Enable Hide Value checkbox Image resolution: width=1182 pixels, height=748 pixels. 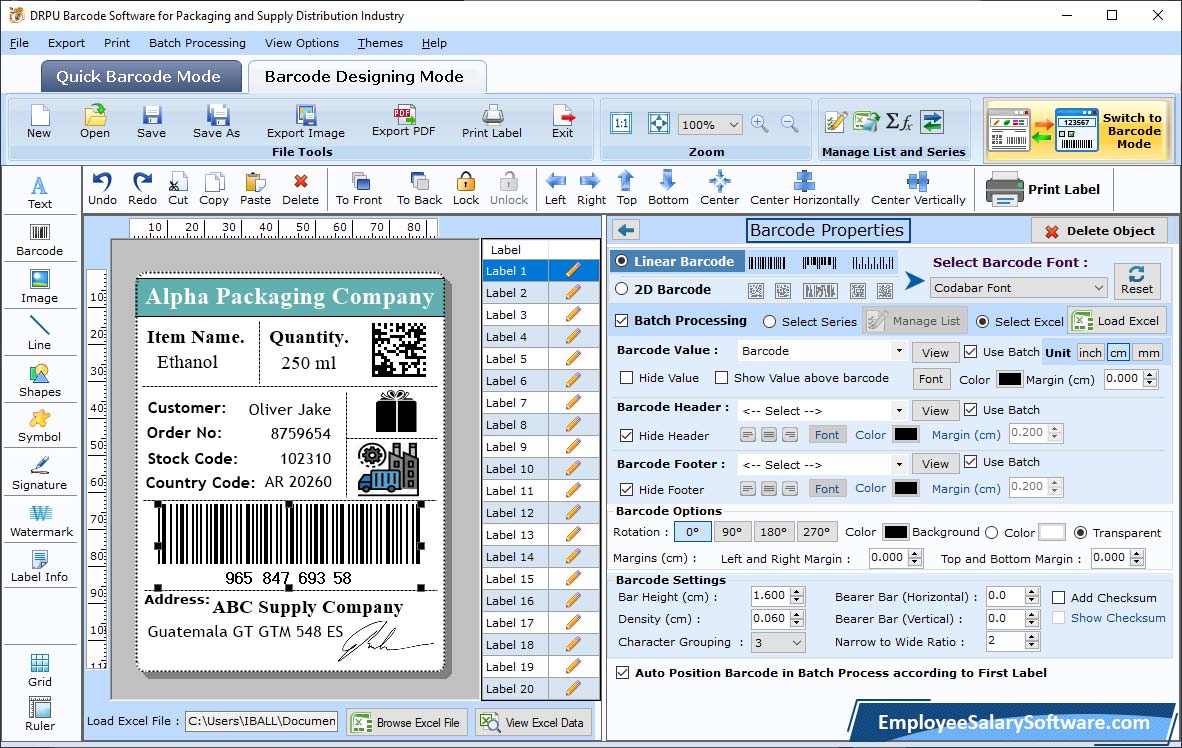point(626,378)
